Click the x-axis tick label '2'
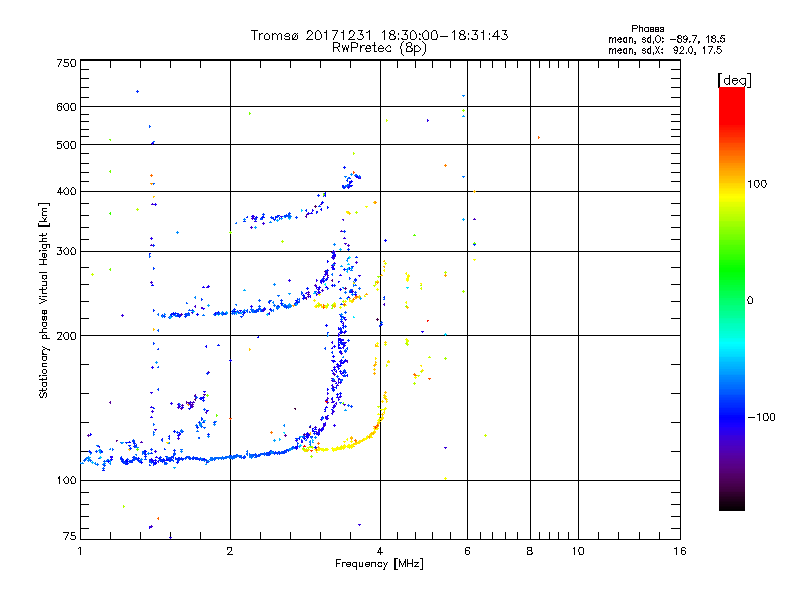Screen dimensions: 800x600 point(230,551)
